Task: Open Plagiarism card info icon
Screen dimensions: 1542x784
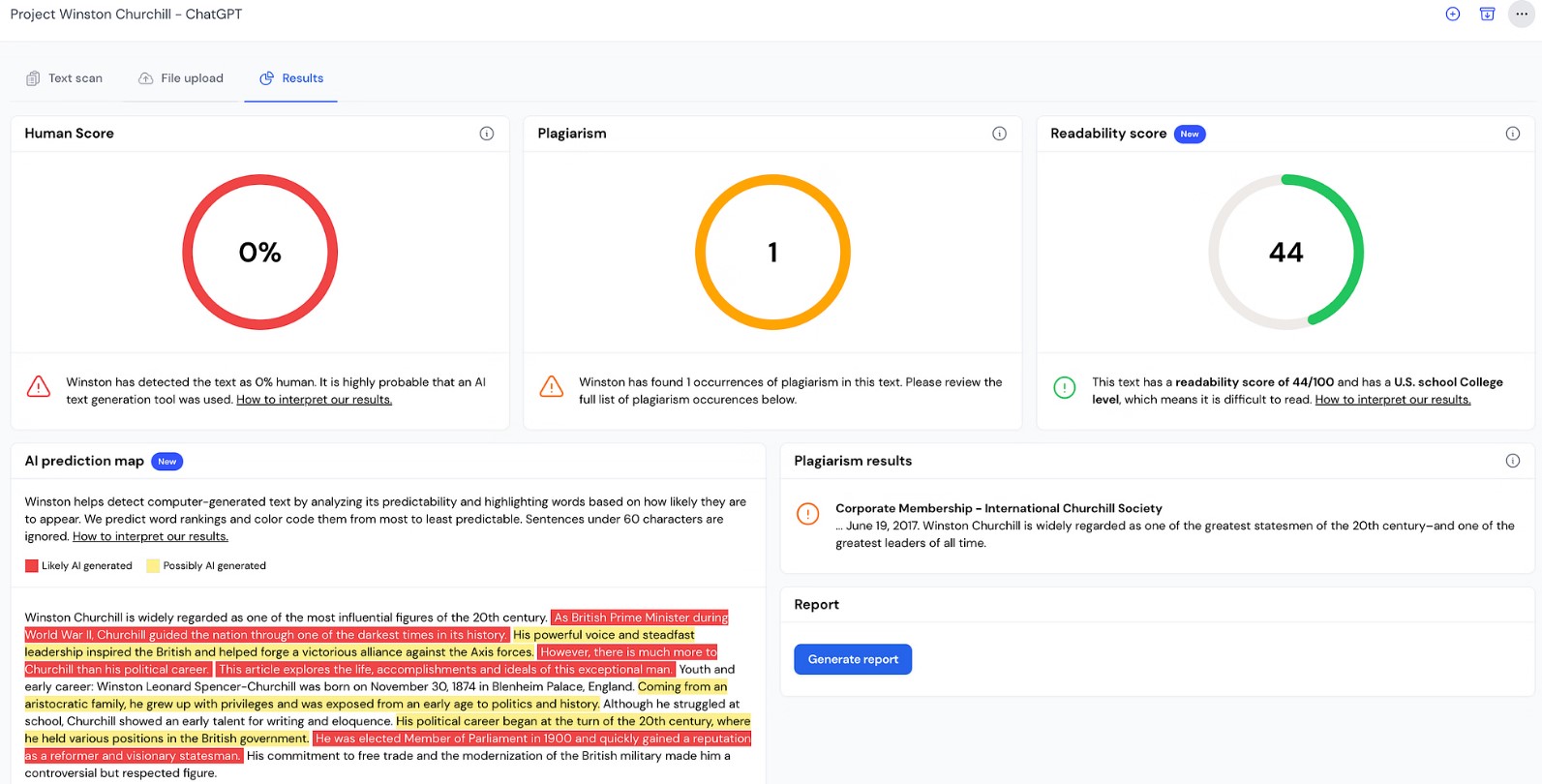Action: pyautogui.click(x=999, y=134)
